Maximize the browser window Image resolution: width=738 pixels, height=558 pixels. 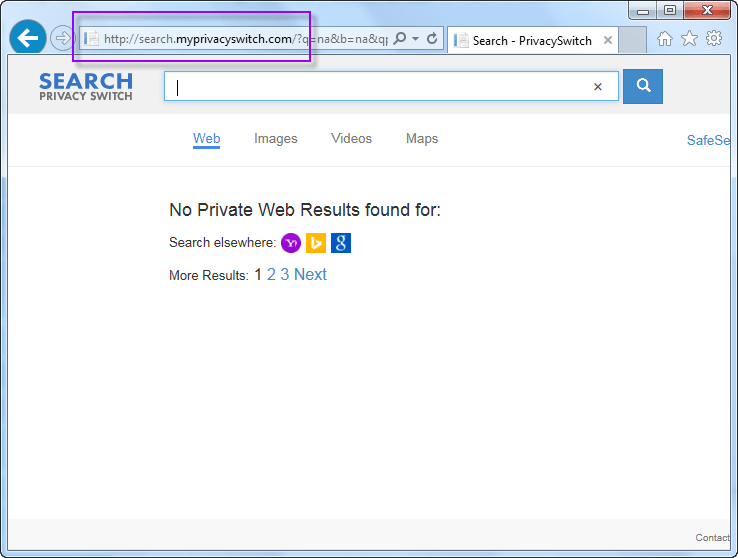coord(670,10)
